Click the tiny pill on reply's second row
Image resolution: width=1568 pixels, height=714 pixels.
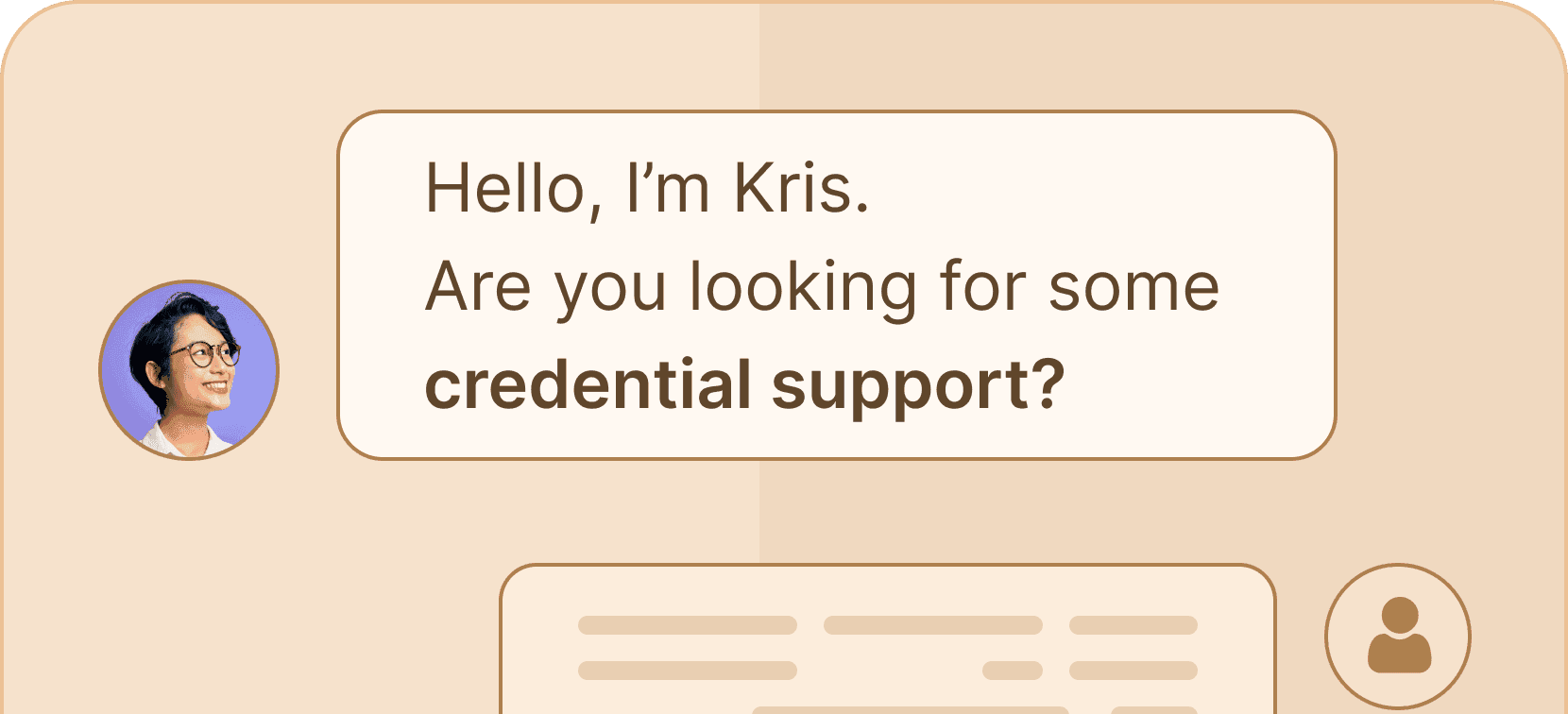tap(1012, 671)
